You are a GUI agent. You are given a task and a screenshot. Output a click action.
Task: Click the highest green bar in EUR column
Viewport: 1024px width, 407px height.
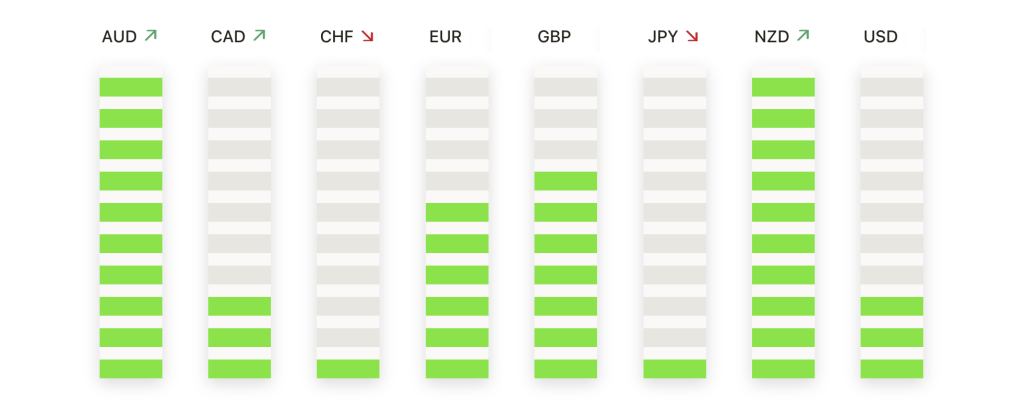point(457,212)
